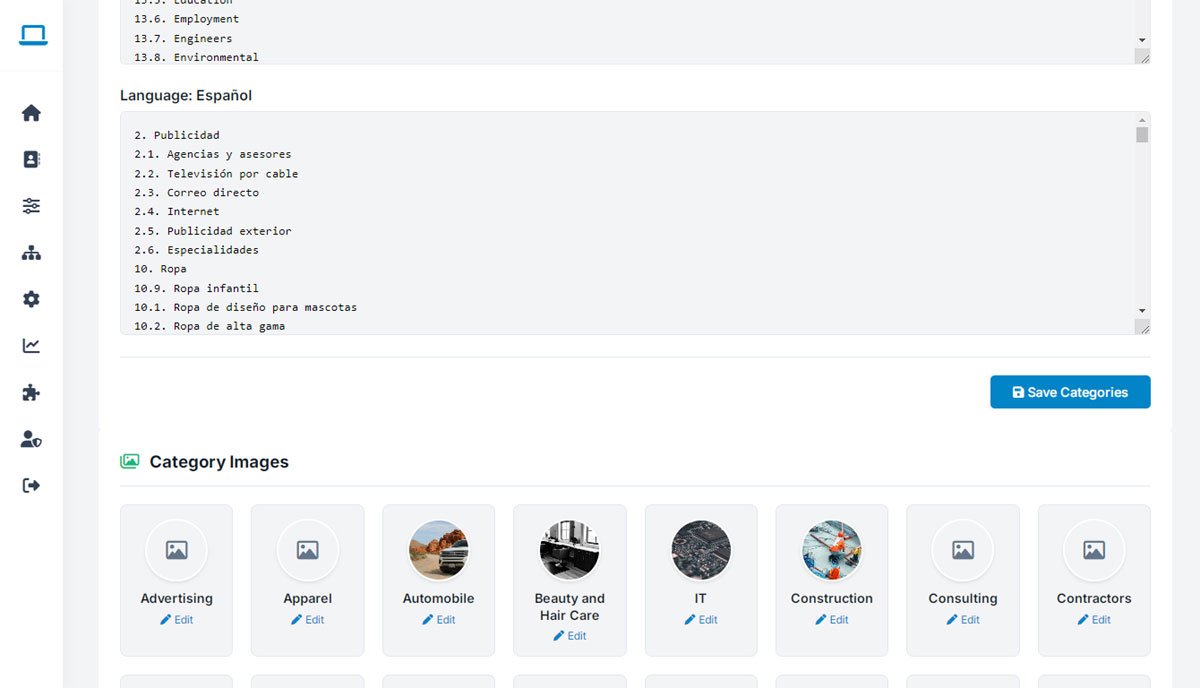This screenshot has height=688, width=1200.
Task: Open the user shield admin icon
Action: pos(32,439)
